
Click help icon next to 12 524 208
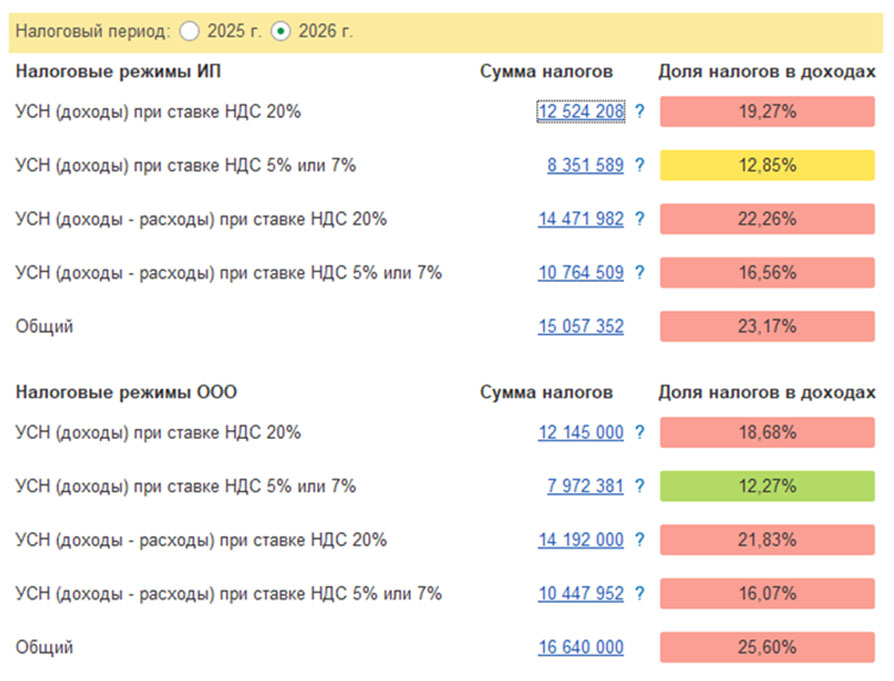[640, 112]
